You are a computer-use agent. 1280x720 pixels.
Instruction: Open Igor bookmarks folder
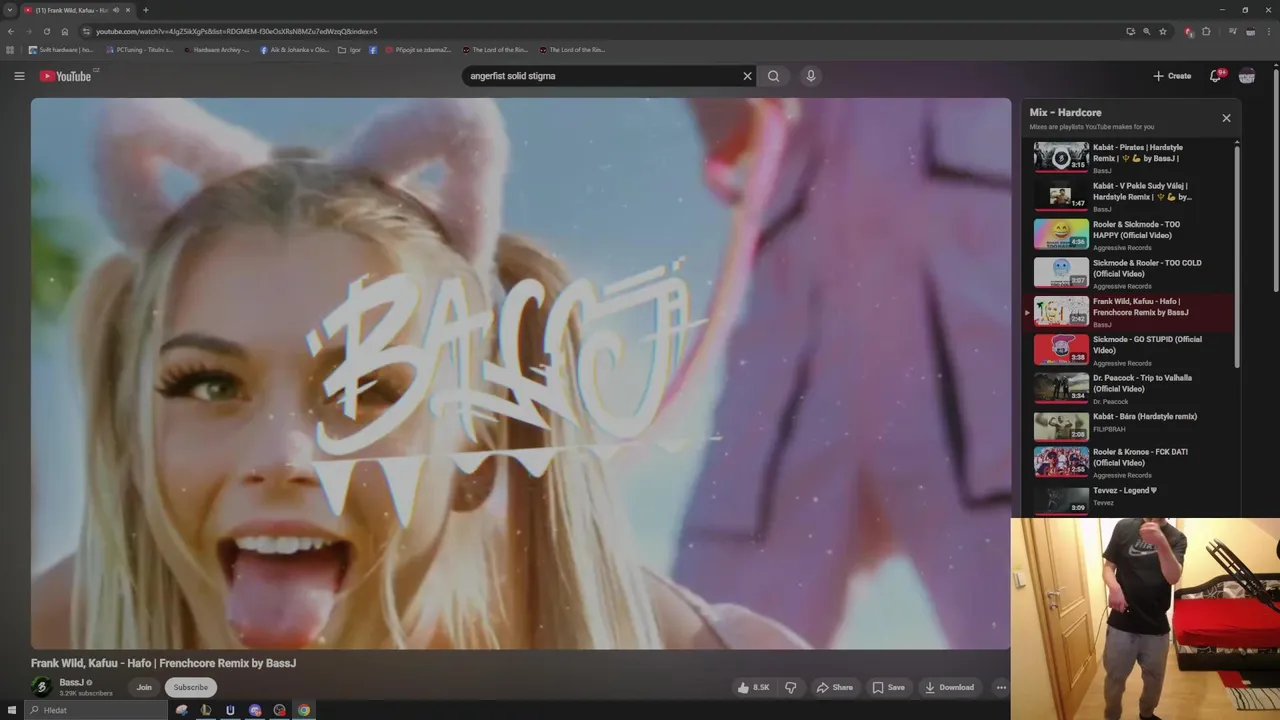[x=350, y=49]
